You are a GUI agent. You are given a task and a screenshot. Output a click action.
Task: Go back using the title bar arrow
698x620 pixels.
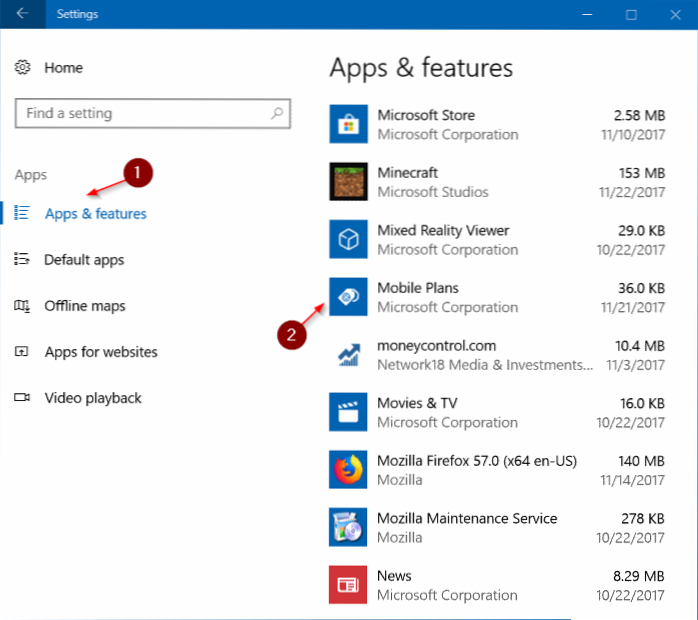click(x=22, y=15)
